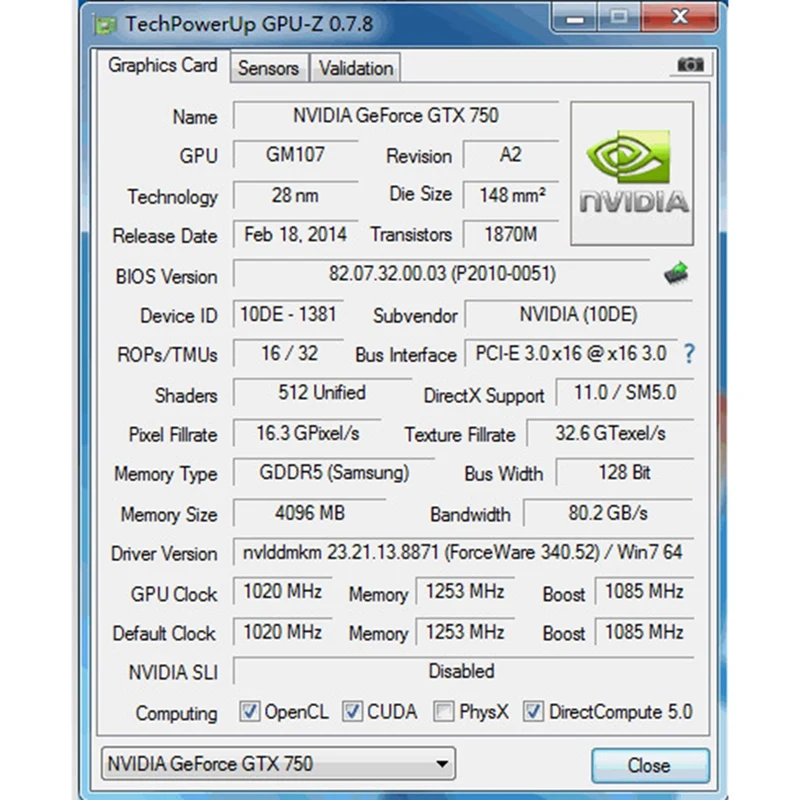Toggle the DirectCompute 5.0 checkbox
800x800 pixels.
click(x=533, y=711)
